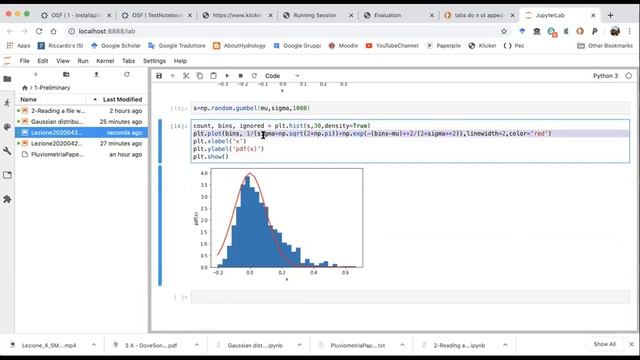Click the histogram plot output
The height and width of the screenshot is (360, 640).
(278, 224)
